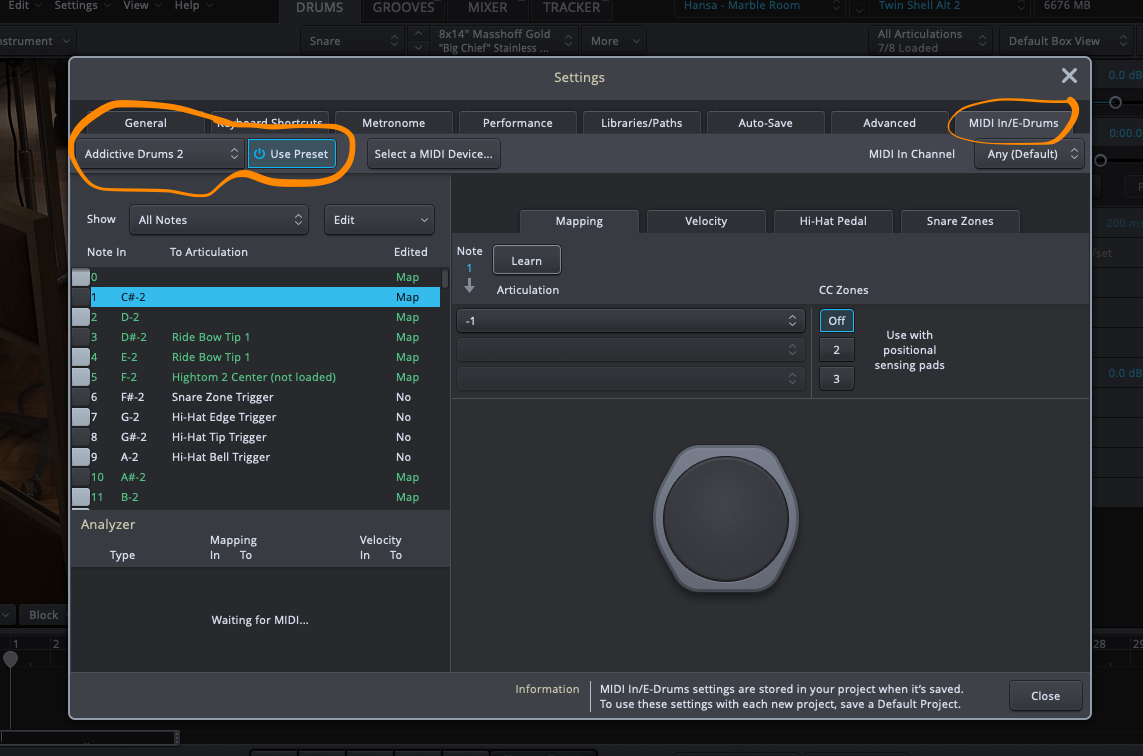Viewport: 1143px width, 756px height.
Task: Toggle the Use Preset power button
Action: [x=291, y=154]
